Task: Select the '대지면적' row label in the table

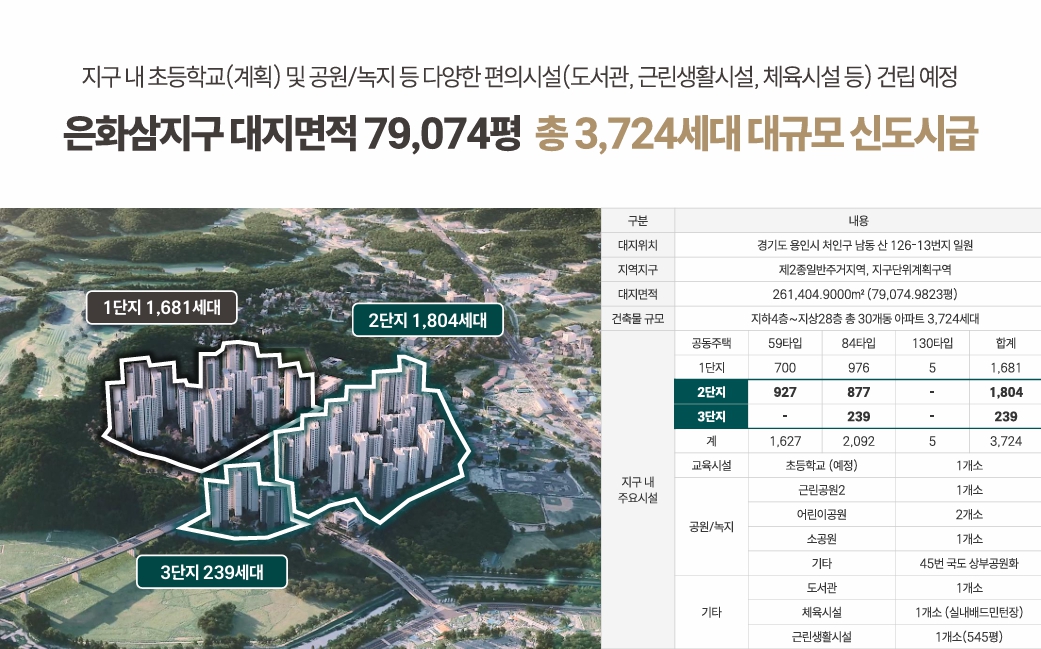Action: (637, 294)
